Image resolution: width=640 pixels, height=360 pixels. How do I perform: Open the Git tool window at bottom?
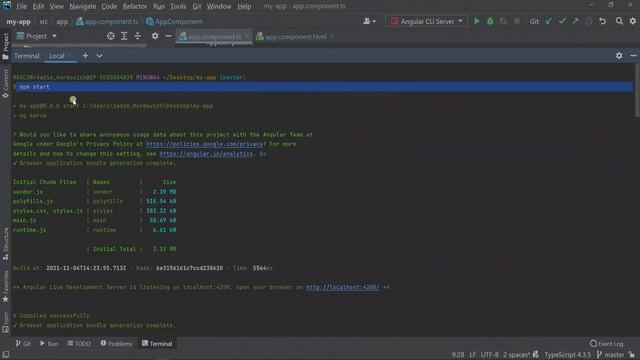tap(23, 344)
